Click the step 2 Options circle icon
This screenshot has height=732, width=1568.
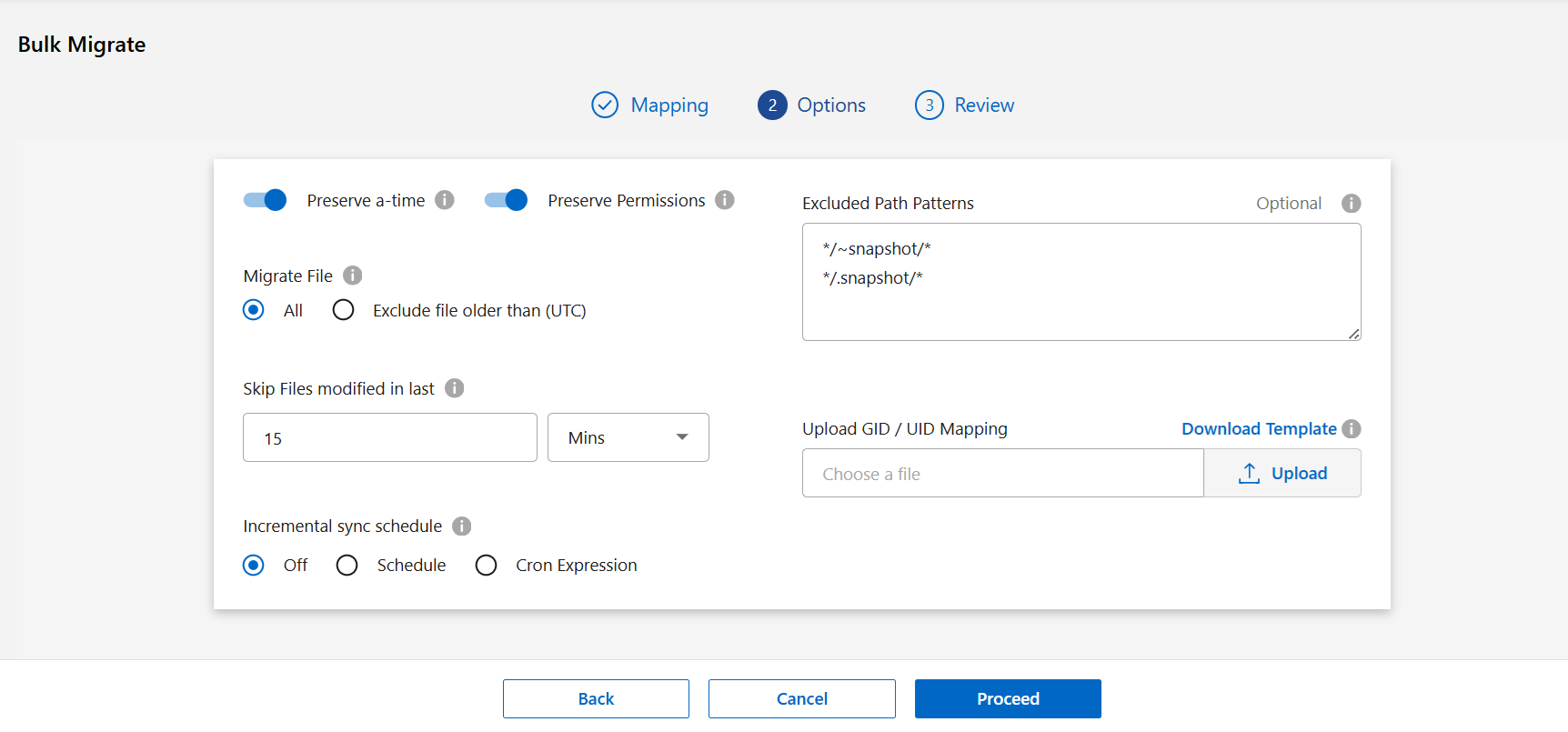[x=772, y=105]
